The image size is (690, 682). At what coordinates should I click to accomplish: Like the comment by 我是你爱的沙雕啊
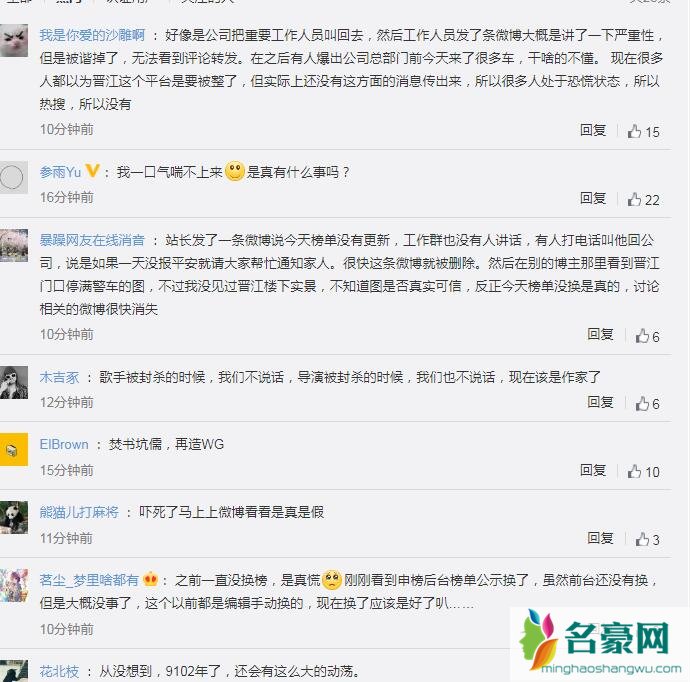click(x=643, y=132)
